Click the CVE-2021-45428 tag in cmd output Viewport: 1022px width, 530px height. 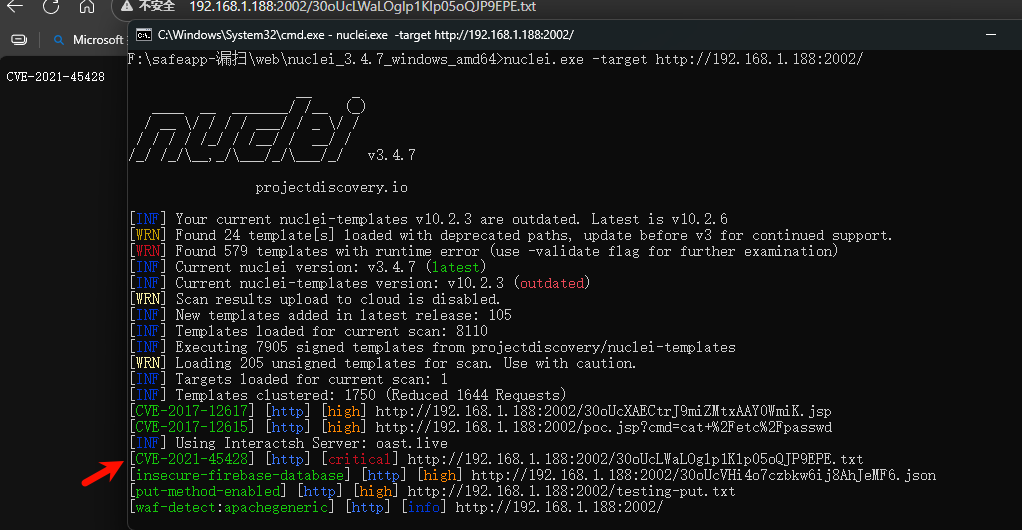coord(192,459)
